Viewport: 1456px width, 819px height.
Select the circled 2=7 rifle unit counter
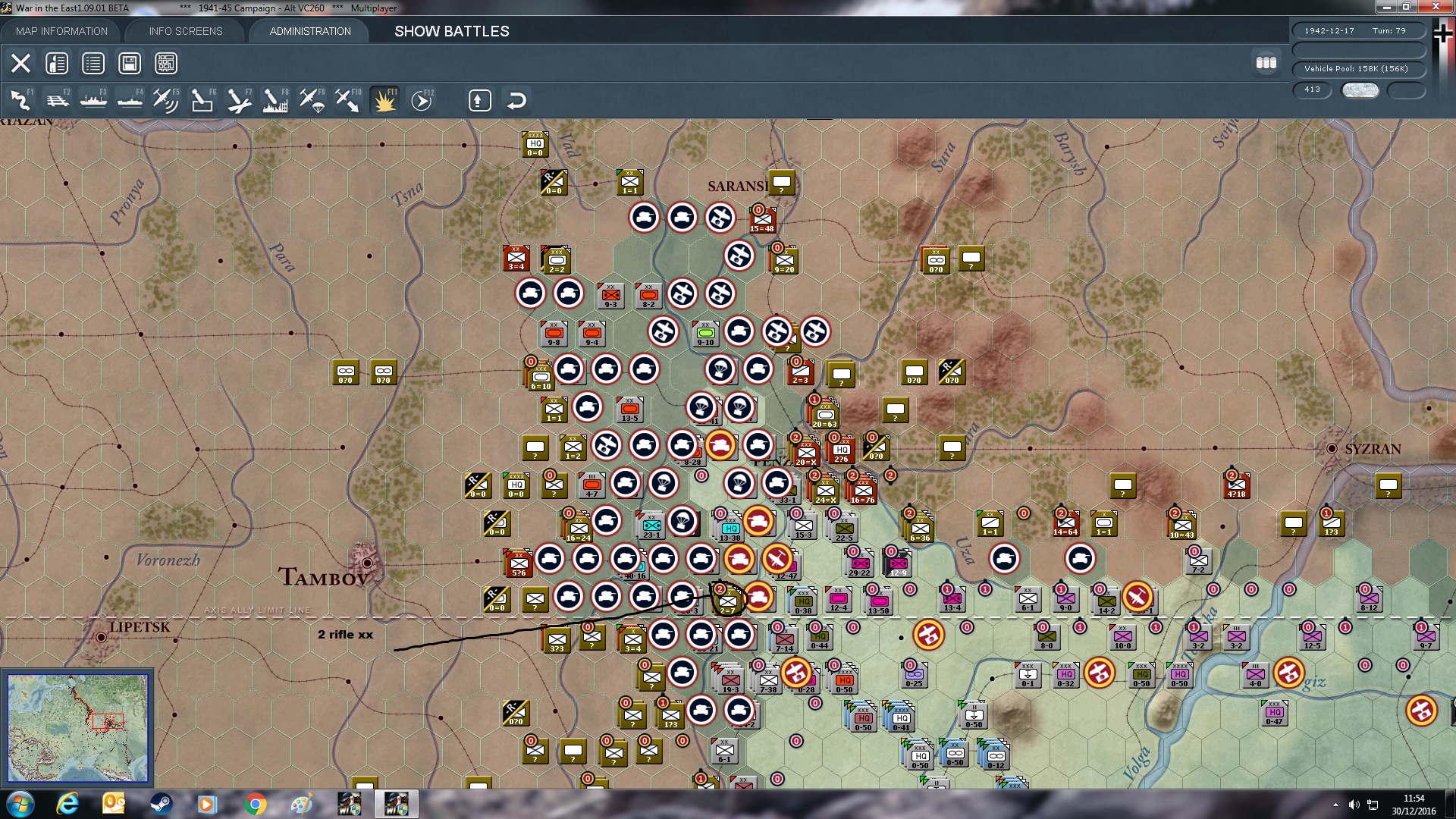(x=727, y=600)
